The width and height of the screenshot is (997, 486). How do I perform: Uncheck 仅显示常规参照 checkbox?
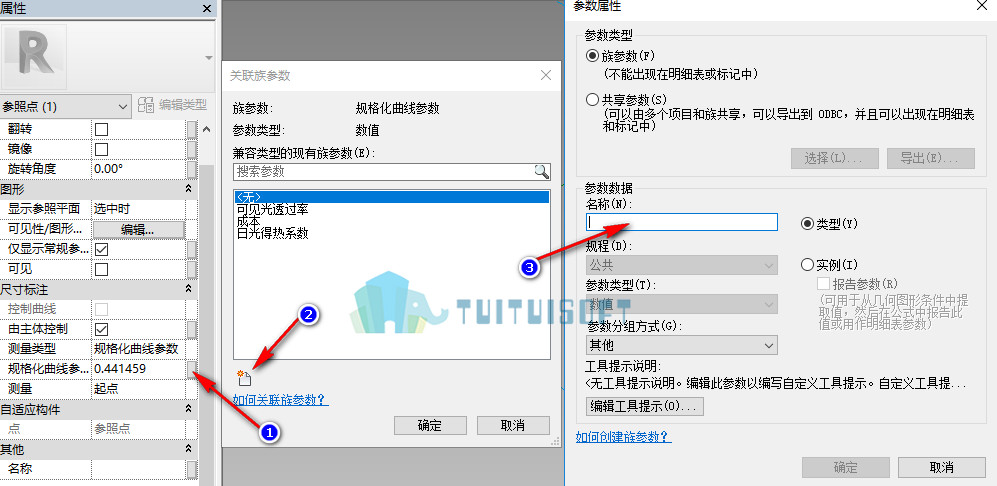101,249
